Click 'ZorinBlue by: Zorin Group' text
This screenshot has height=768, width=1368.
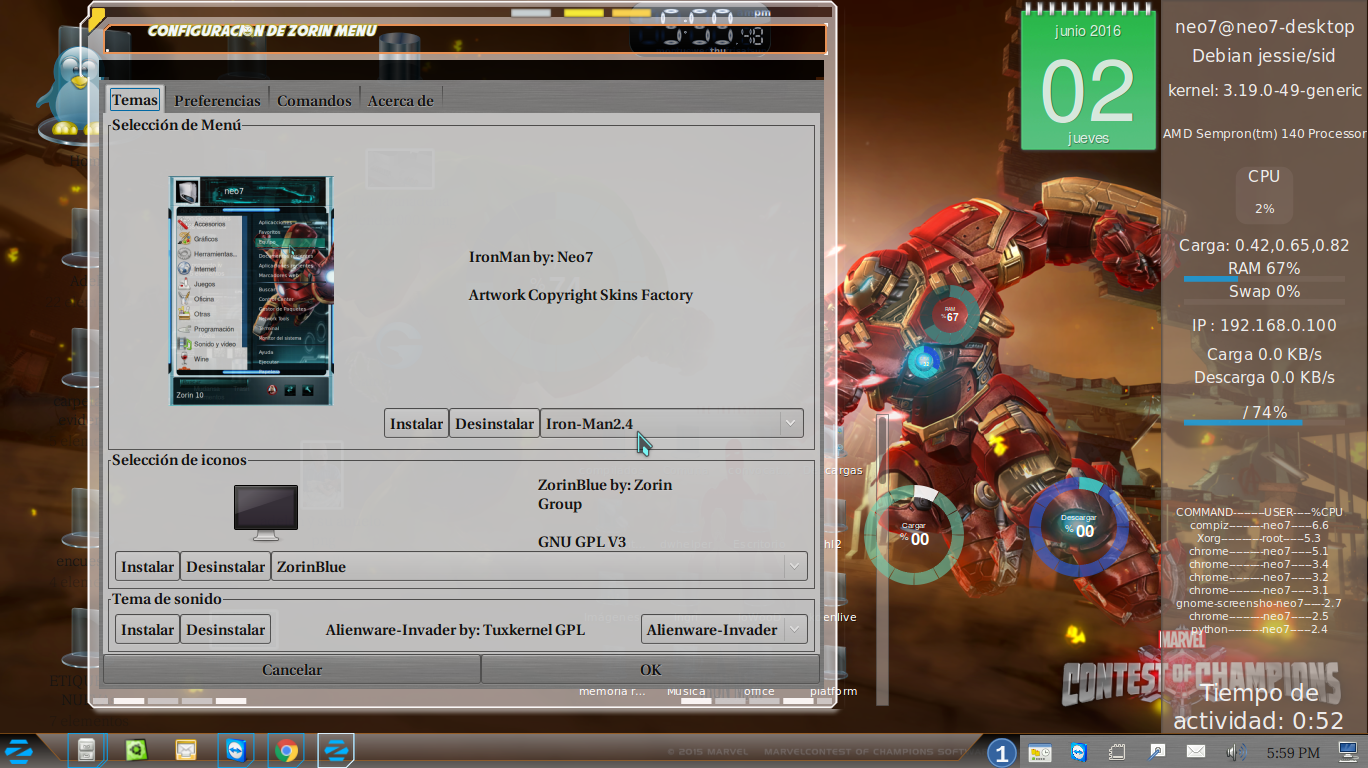(x=605, y=494)
